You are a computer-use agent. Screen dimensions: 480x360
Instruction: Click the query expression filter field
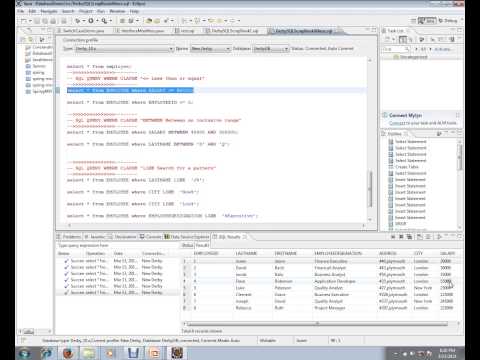click(x=118, y=245)
